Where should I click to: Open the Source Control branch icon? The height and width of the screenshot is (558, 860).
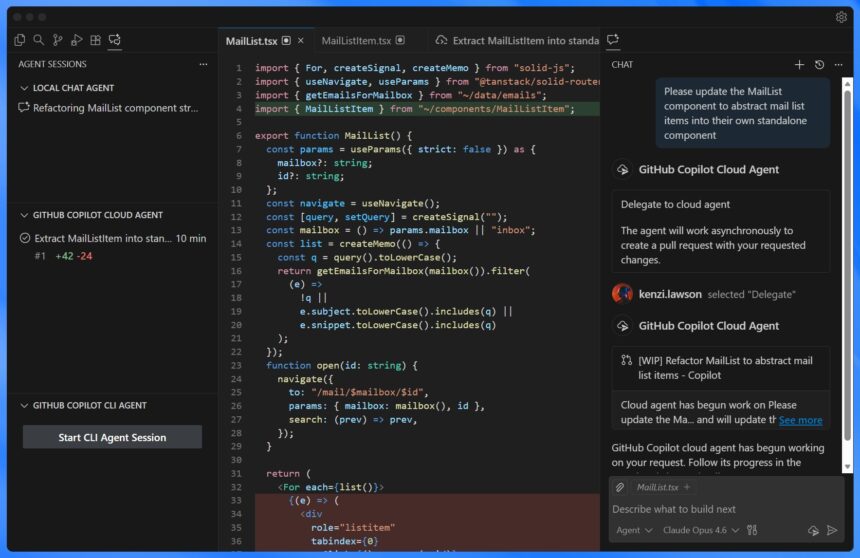[58, 40]
